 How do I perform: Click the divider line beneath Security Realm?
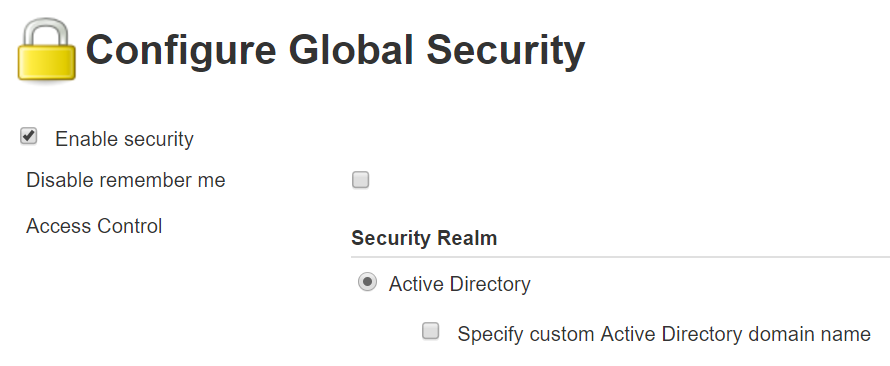[x=620, y=257]
